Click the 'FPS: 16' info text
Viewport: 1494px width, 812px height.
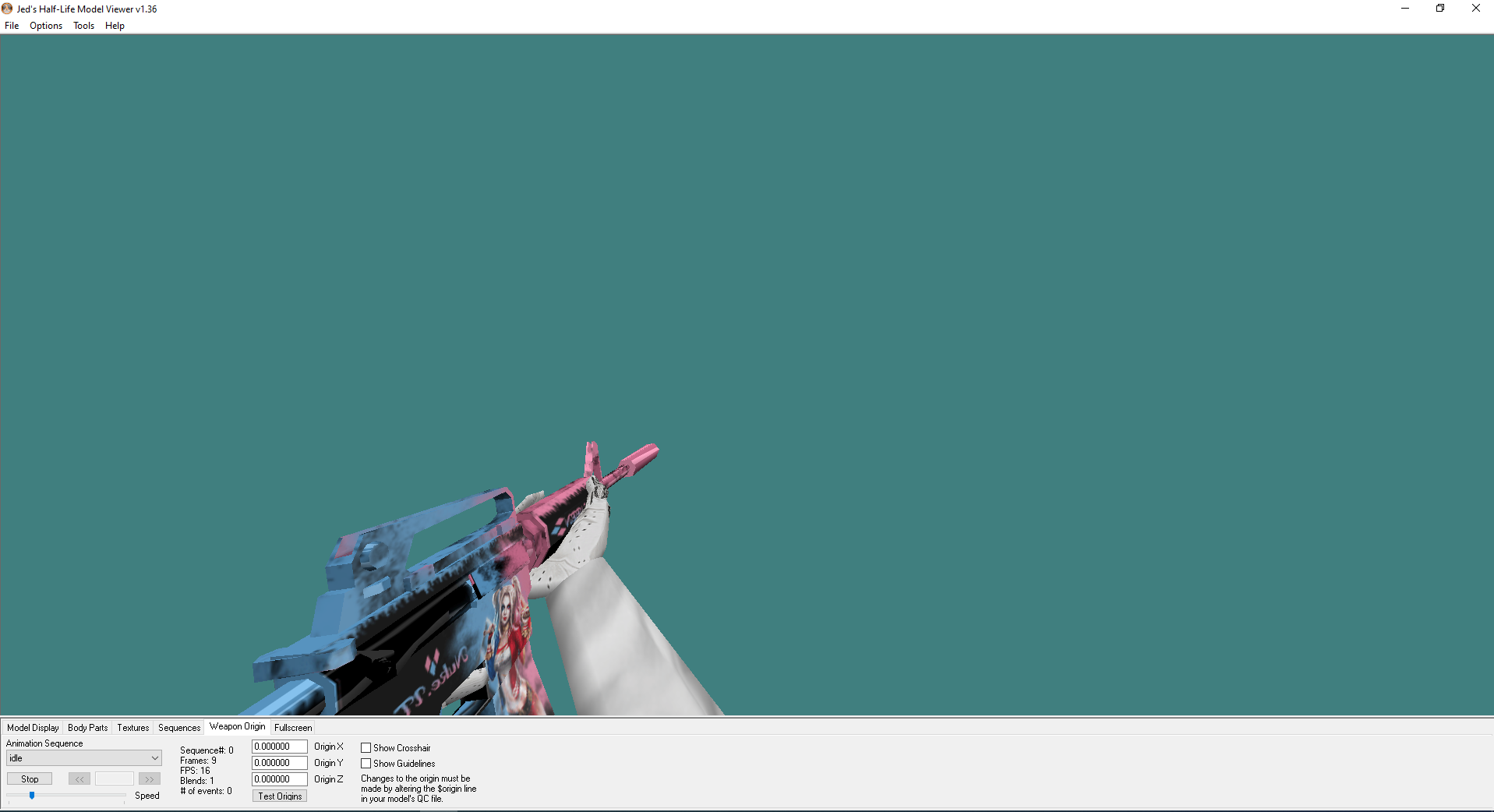point(195,771)
